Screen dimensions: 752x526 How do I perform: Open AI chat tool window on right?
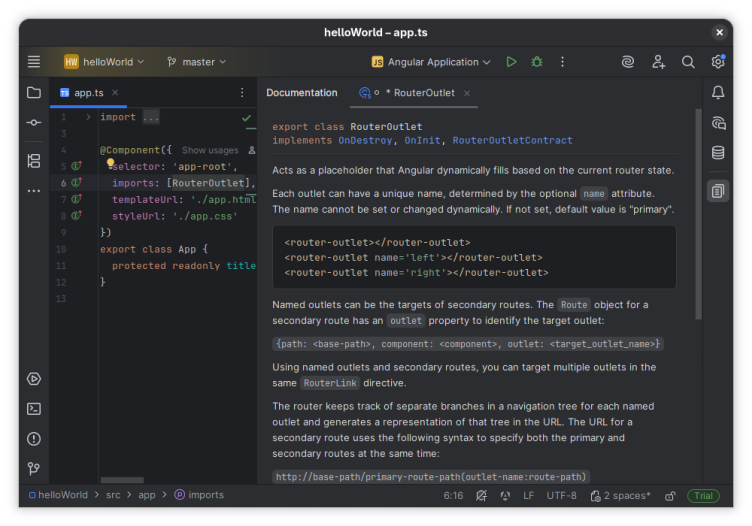[x=718, y=123]
